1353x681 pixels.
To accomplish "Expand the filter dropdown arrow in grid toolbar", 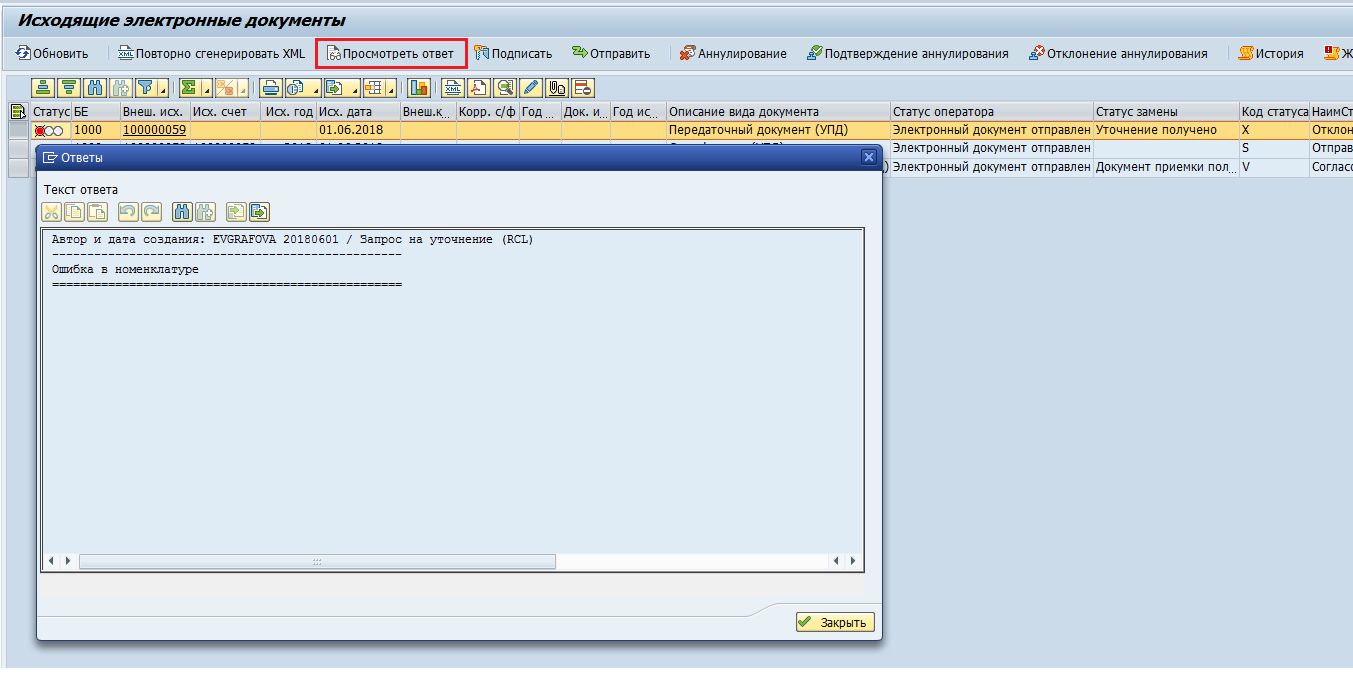I will click(x=163, y=88).
